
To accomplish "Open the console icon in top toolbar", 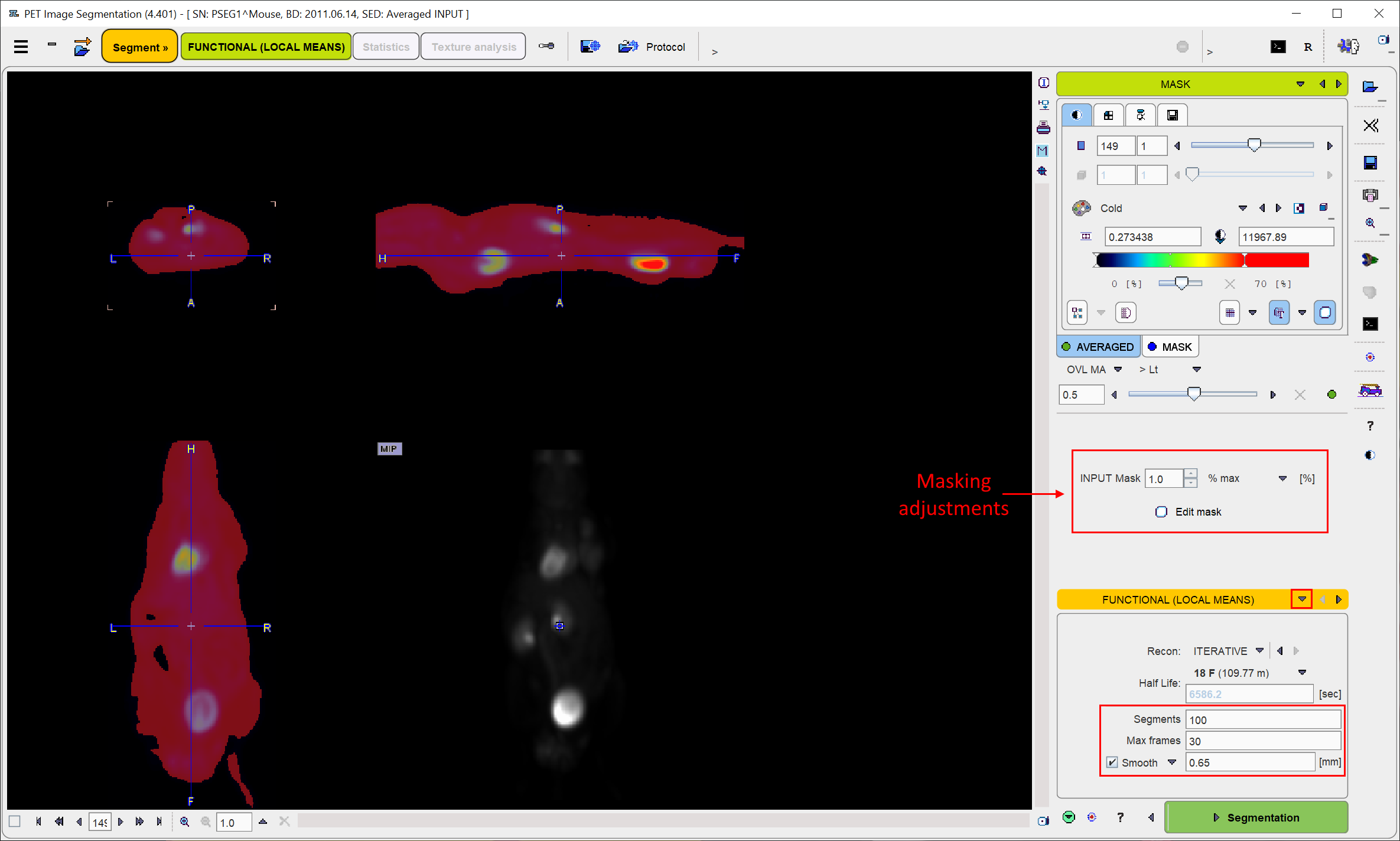I will pos(1278,47).
